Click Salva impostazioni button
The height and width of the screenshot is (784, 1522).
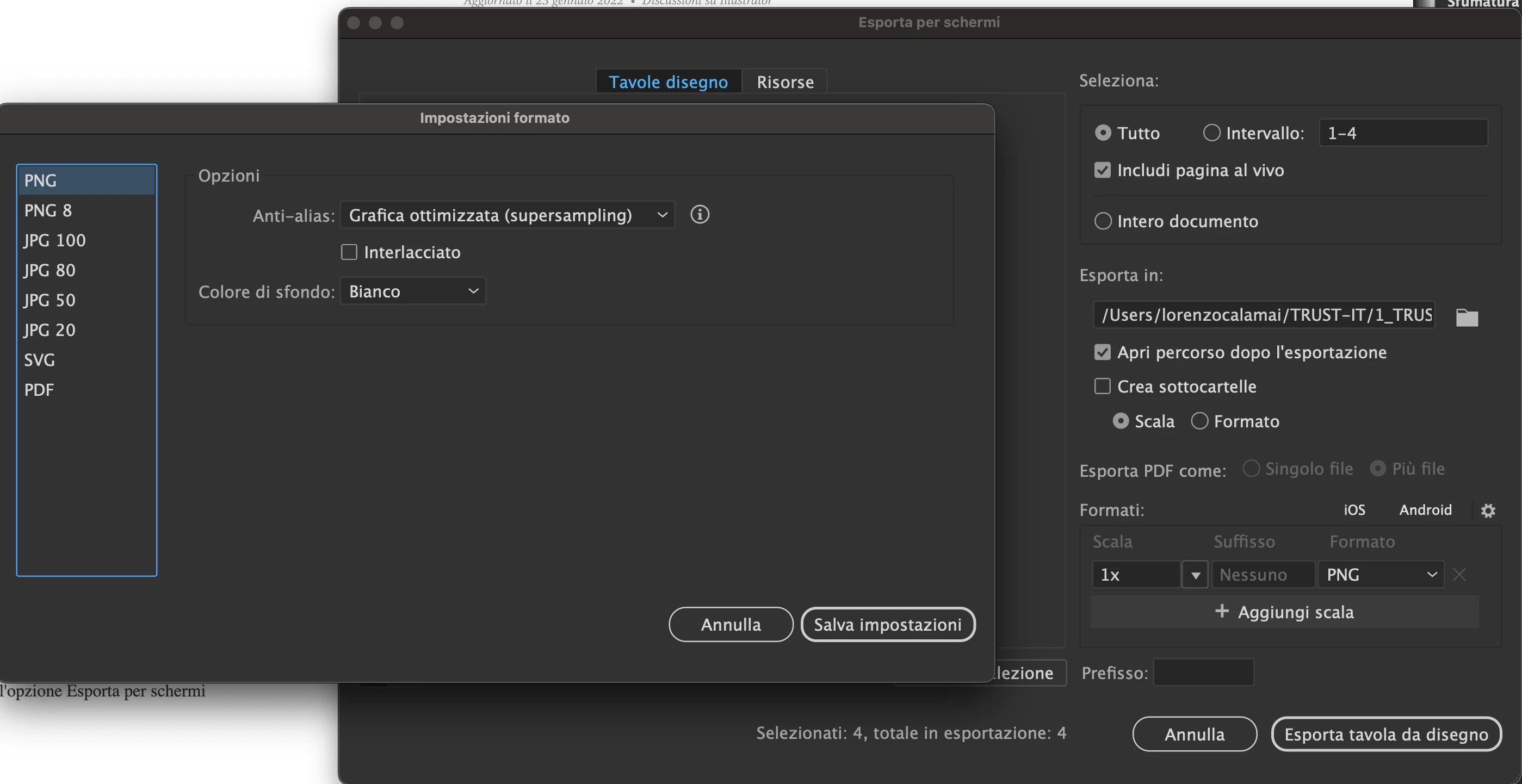[x=887, y=624]
